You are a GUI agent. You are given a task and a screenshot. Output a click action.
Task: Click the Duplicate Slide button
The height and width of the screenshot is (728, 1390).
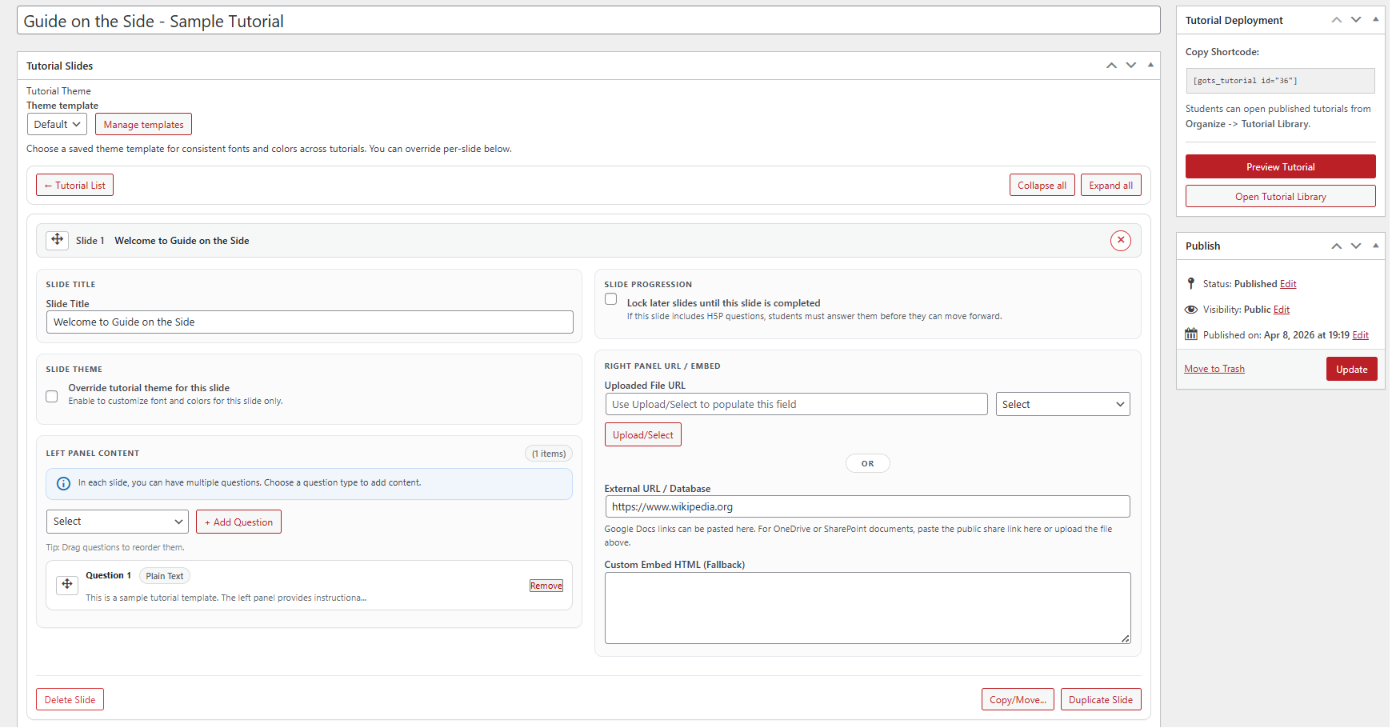pos(1101,700)
